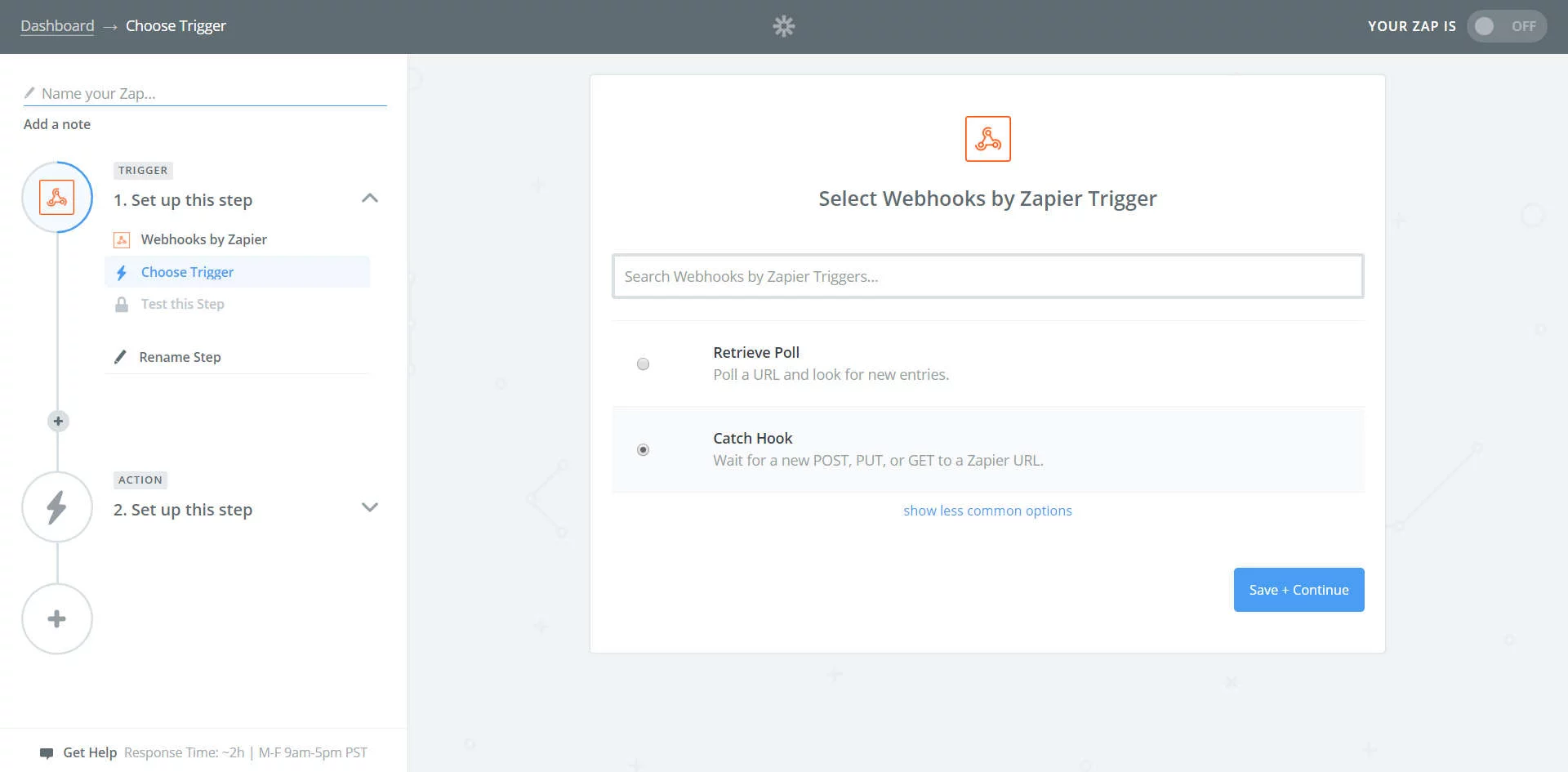
Task: Click the Catch Hook option title
Action: coord(753,438)
